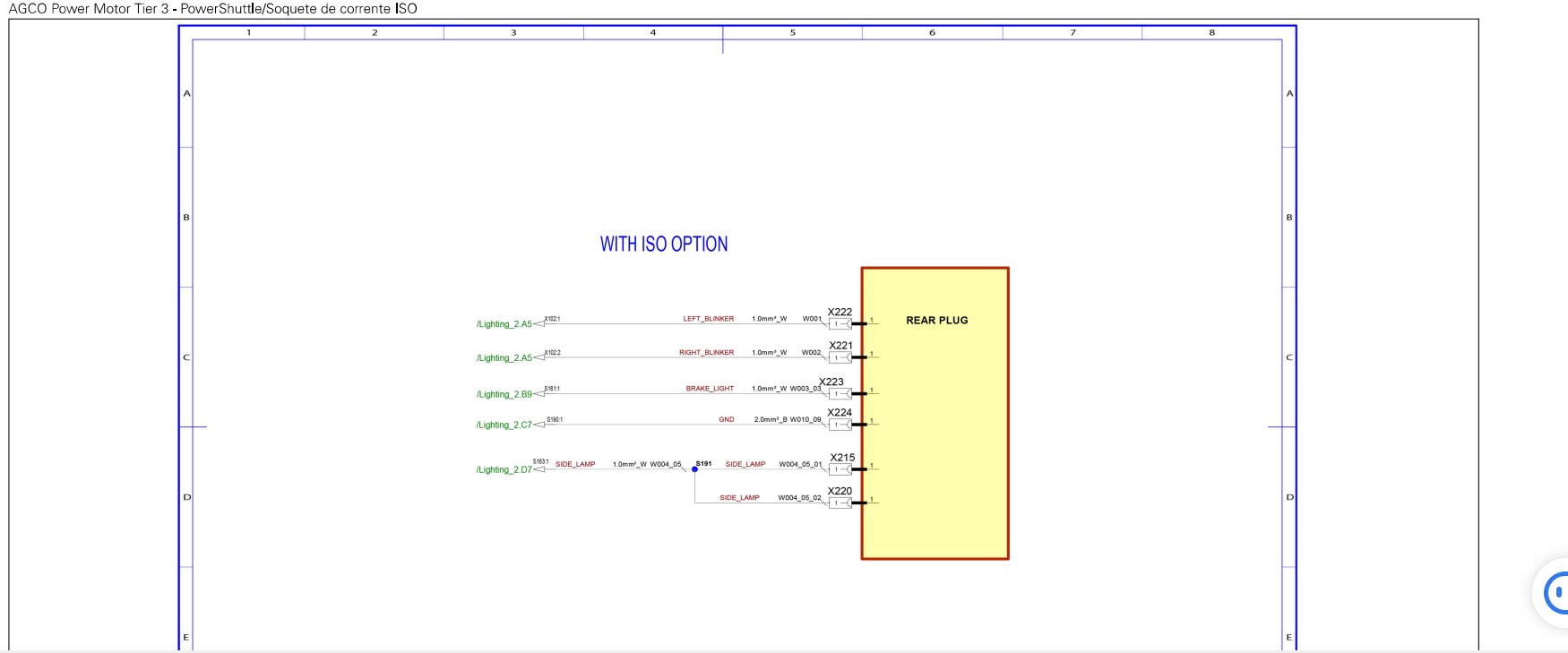This screenshot has width=1568, height=653.
Task: Click the REAR PLUG component block
Action: point(935,413)
